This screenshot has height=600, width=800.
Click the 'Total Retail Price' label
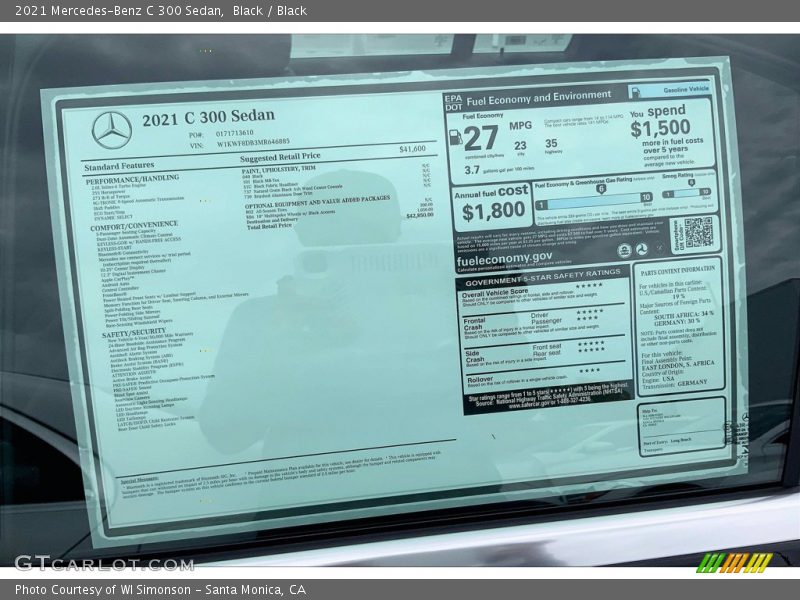(269, 226)
